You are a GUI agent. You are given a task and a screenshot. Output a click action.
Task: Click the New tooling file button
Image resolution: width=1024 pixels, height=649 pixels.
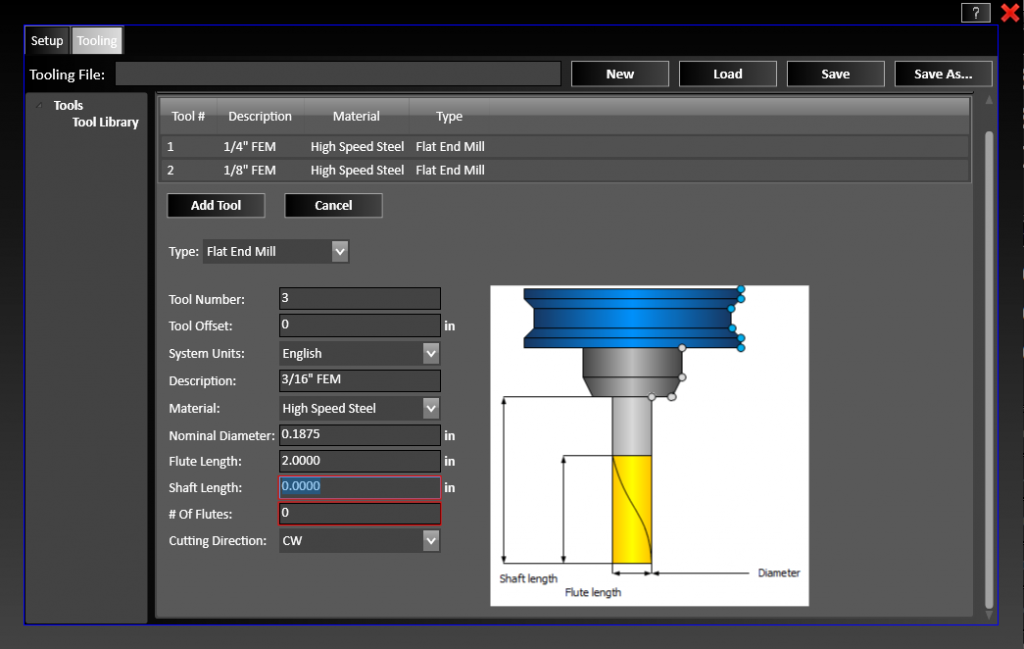[619, 73]
